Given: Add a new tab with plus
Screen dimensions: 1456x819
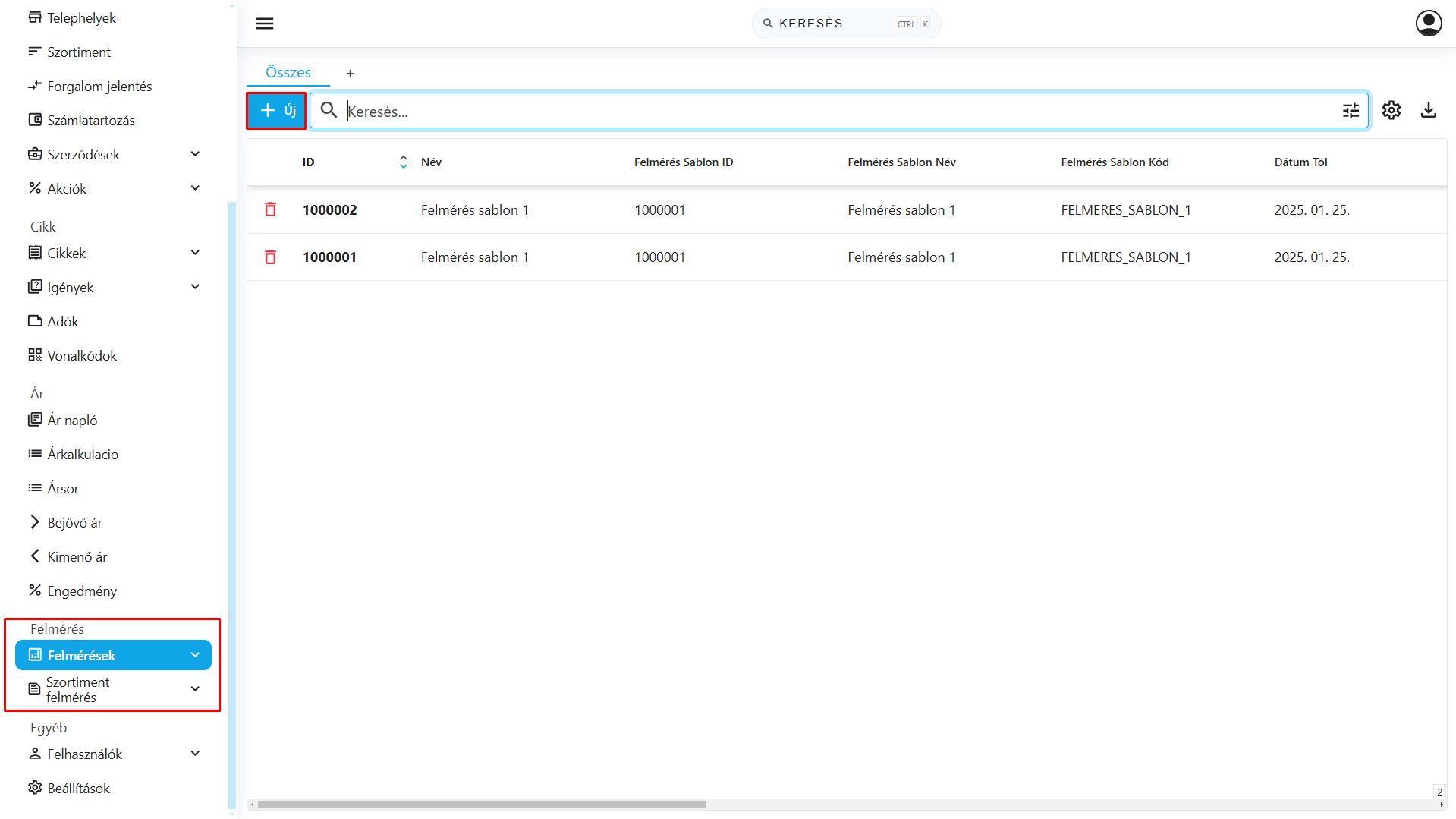Looking at the screenshot, I should (350, 74).
